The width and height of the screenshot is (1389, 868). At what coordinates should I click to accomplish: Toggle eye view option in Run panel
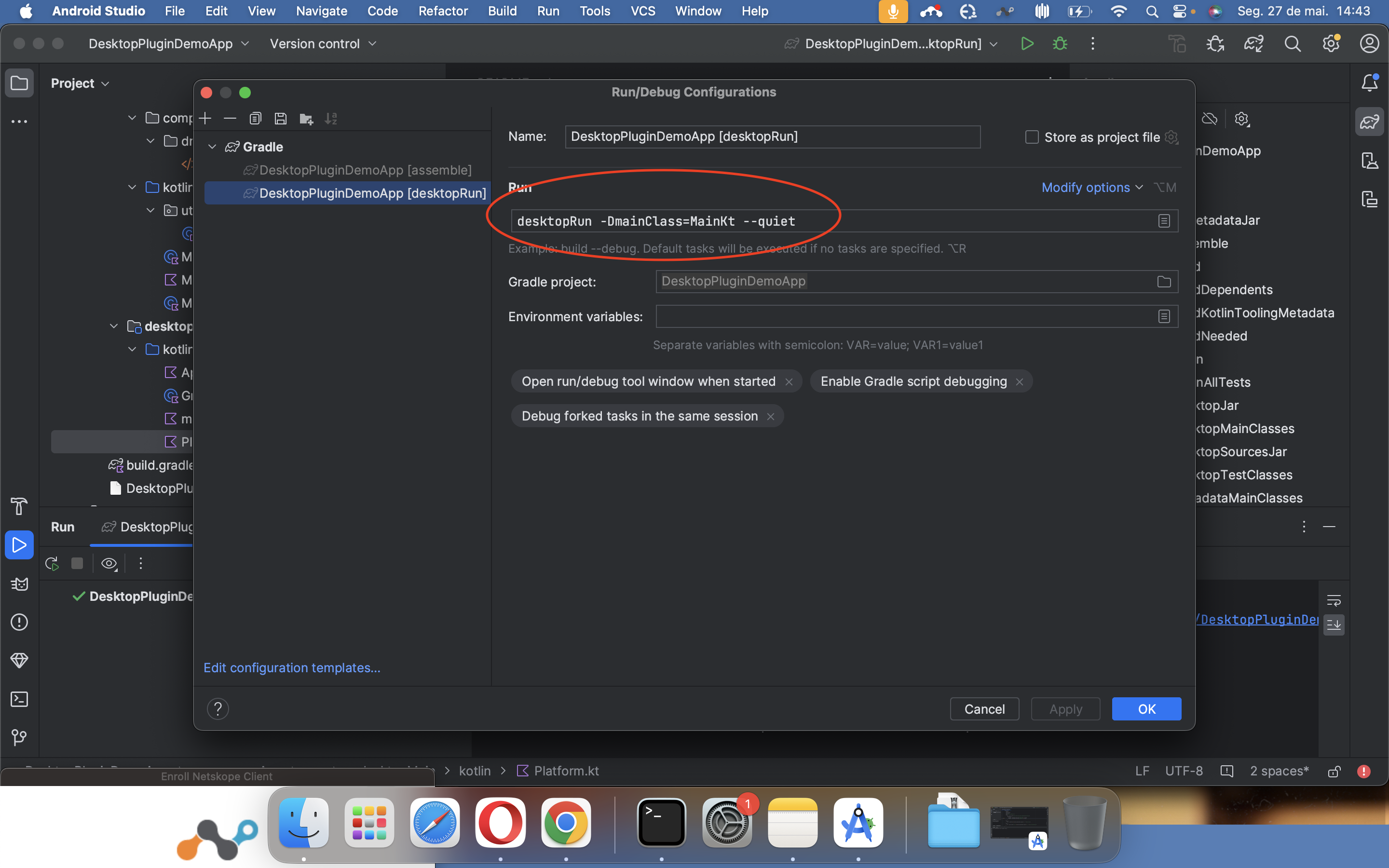109,563
